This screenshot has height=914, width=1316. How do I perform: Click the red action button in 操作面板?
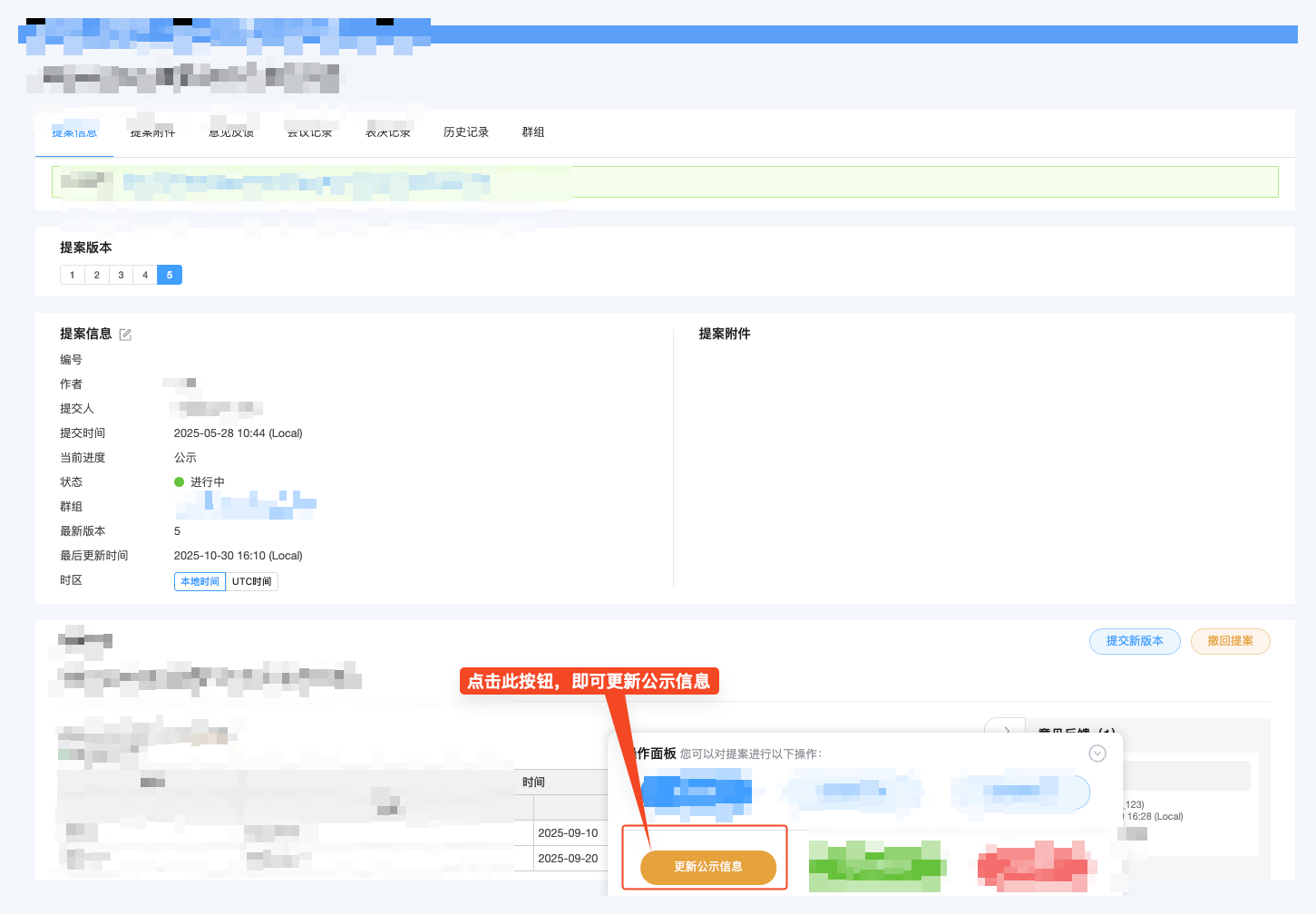[1034, 867]
